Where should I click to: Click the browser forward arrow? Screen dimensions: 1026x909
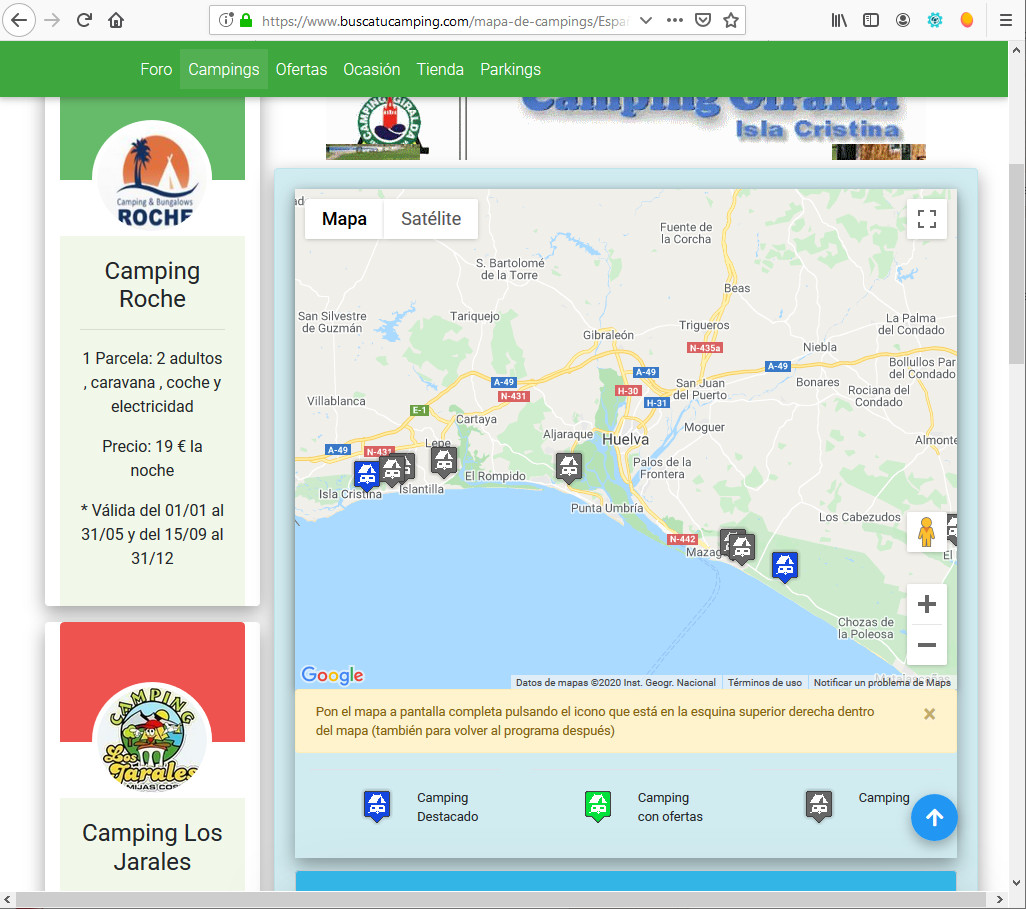(x=52, y=20)
